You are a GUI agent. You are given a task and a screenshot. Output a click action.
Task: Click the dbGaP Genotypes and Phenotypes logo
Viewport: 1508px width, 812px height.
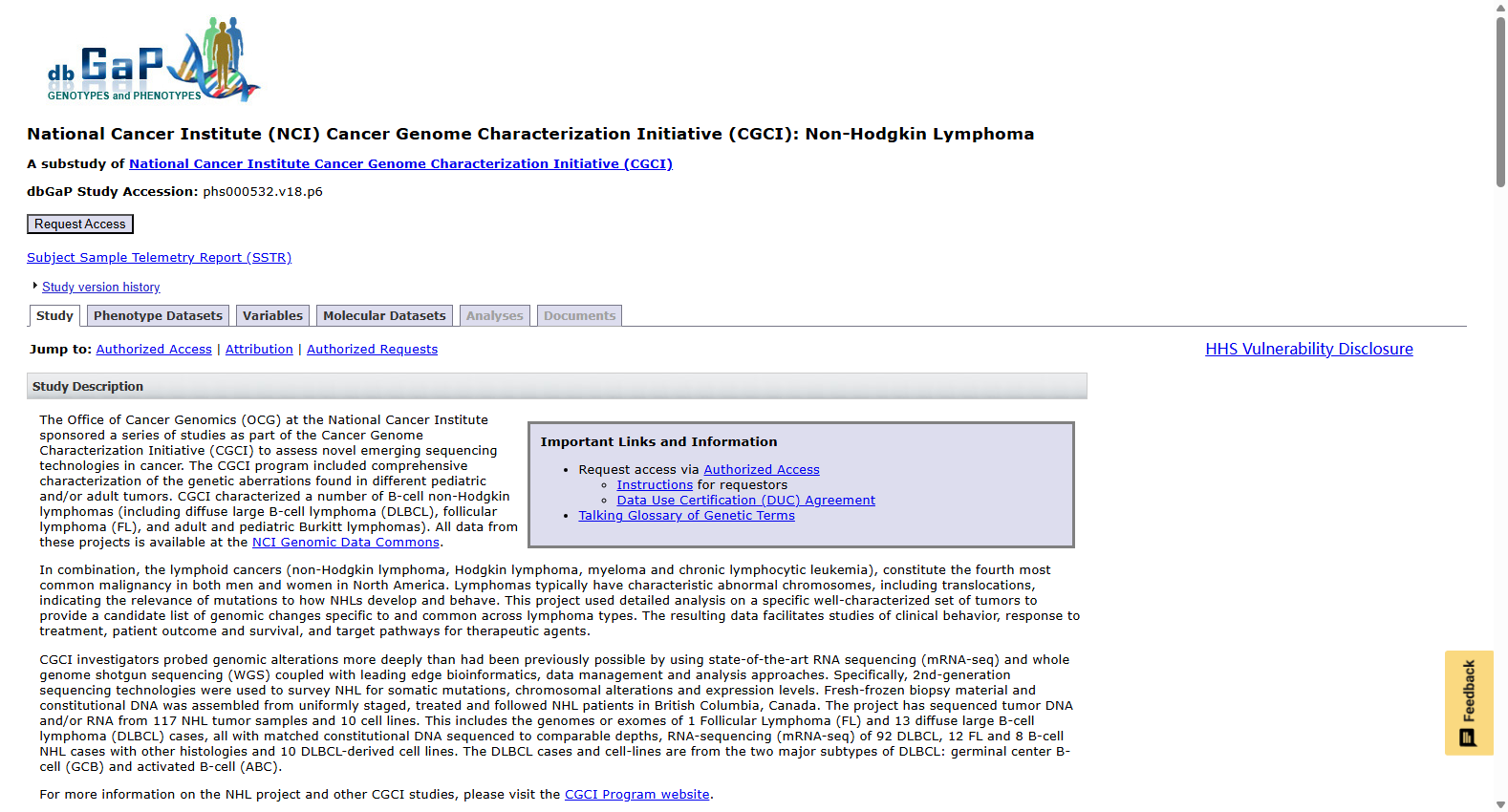coord(153,59)
